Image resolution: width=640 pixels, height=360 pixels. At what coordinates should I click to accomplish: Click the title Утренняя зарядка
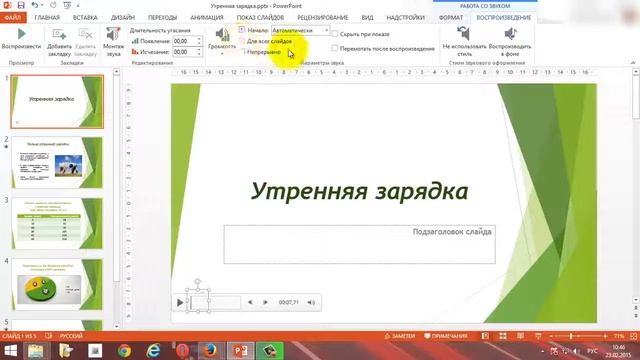(359, 191)
